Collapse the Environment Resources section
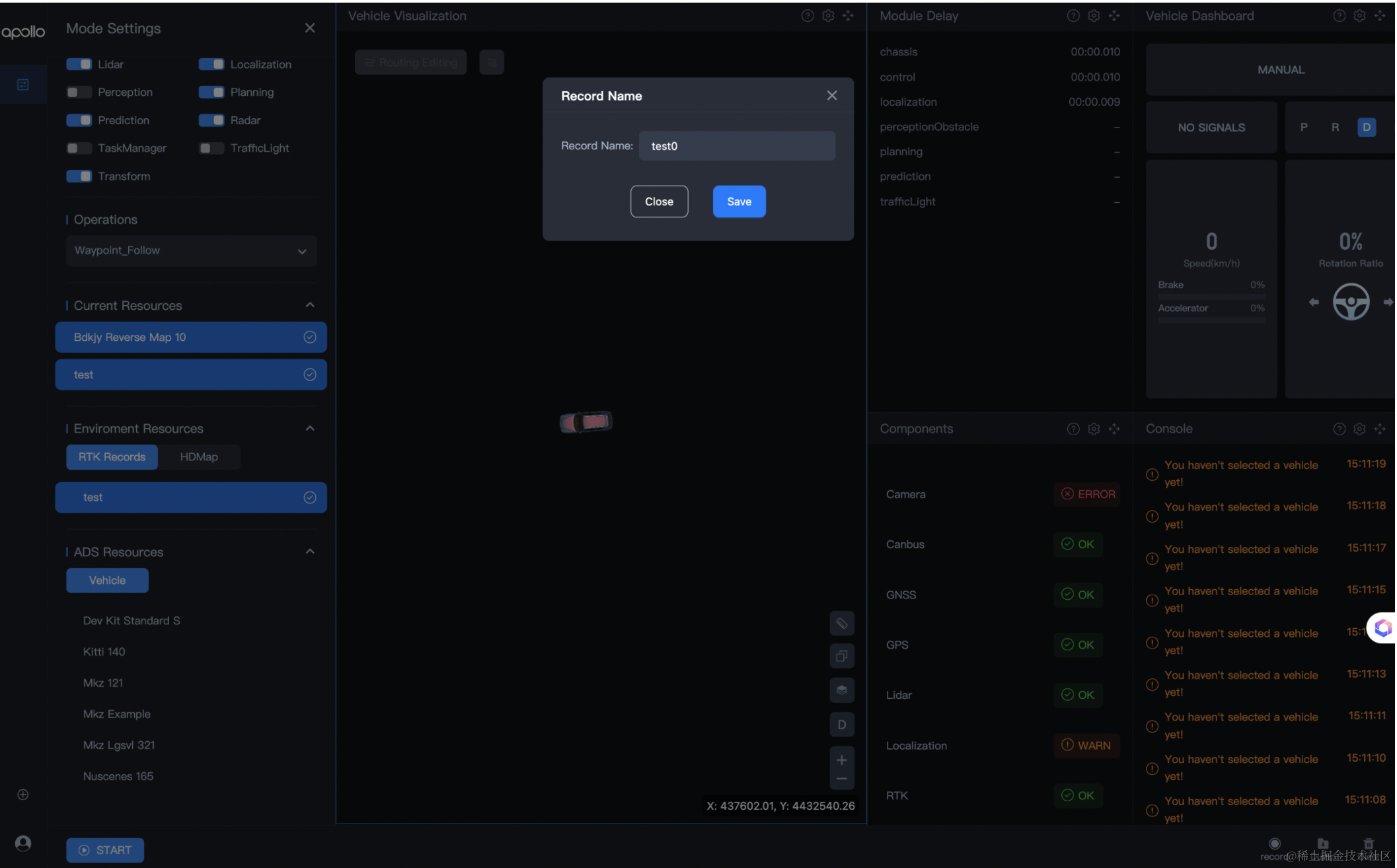1397x868 pixels. tap(311, 428)
